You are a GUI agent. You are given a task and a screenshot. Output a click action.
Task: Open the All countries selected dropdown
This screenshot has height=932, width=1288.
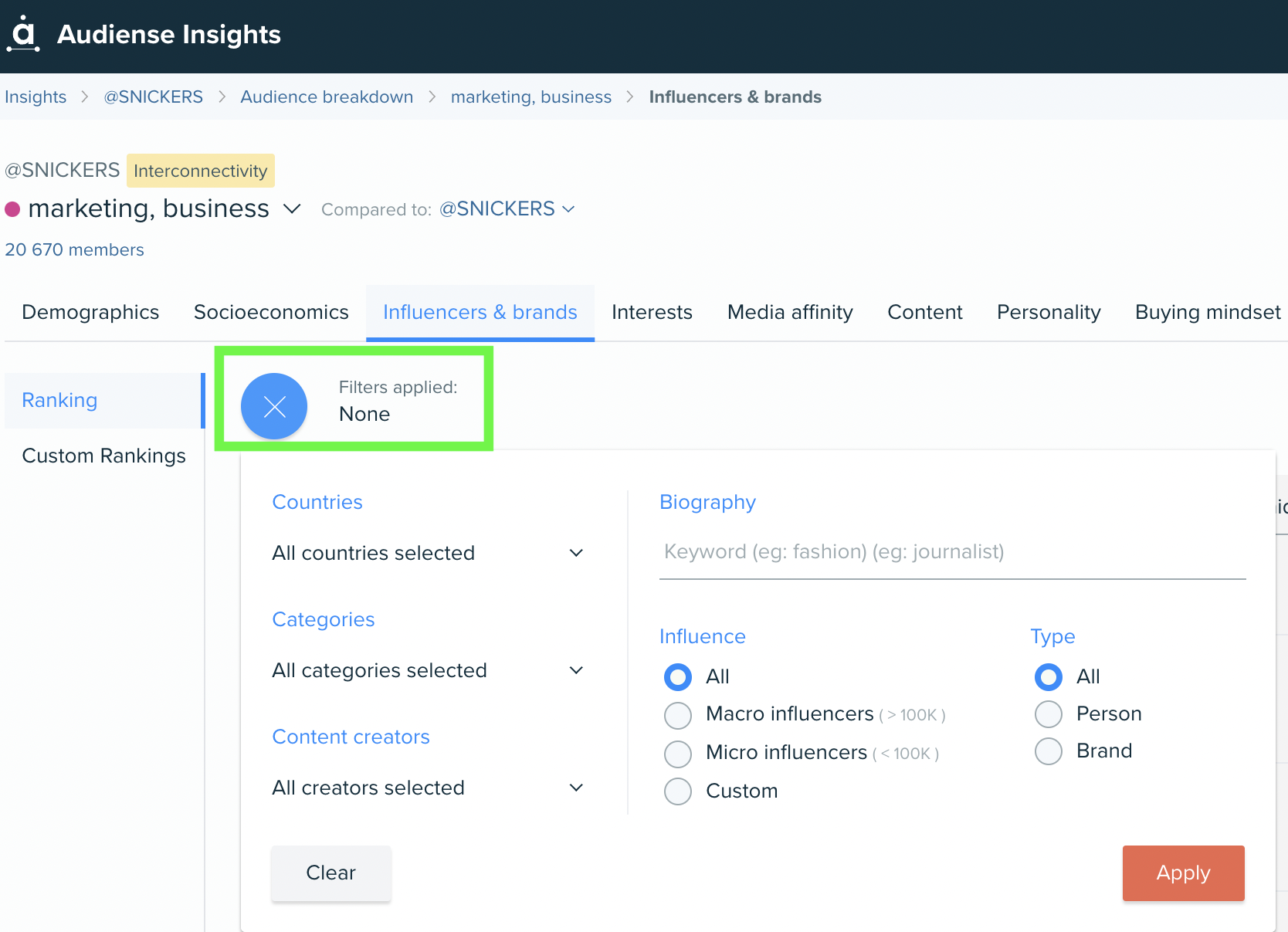428,553
